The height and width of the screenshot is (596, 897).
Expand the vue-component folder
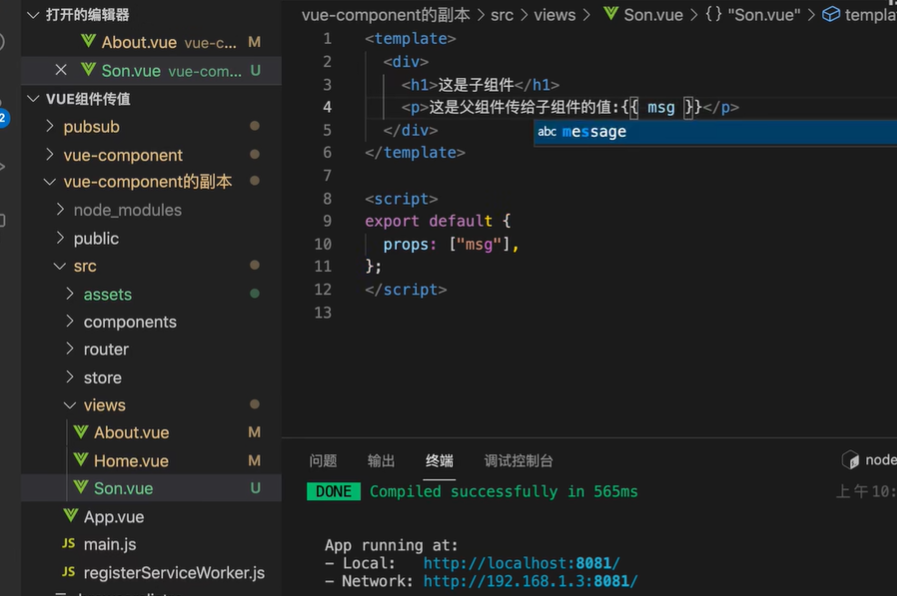(x=50, y=154)
